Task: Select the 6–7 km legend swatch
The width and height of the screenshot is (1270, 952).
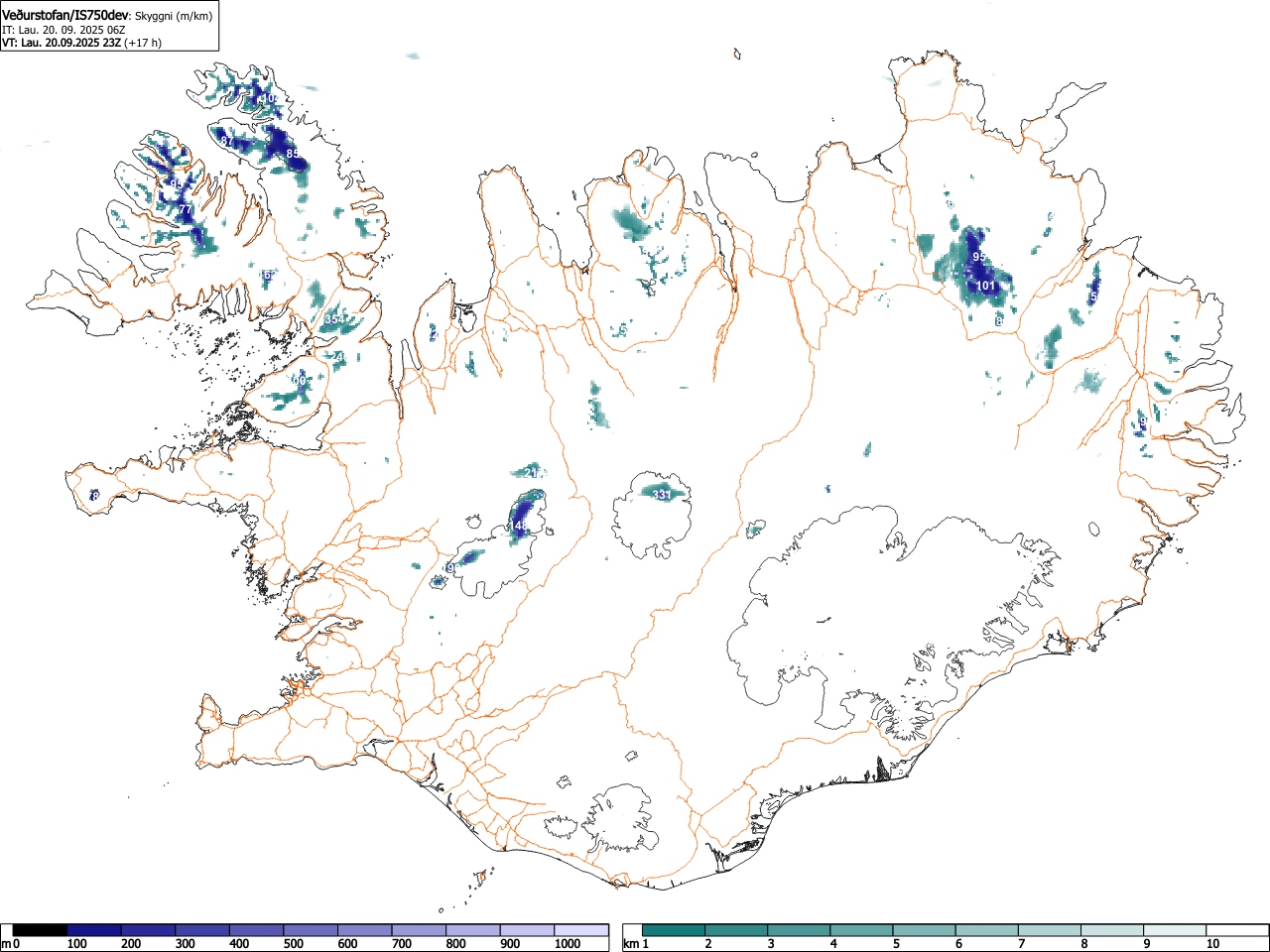Action: click(986, 930)
